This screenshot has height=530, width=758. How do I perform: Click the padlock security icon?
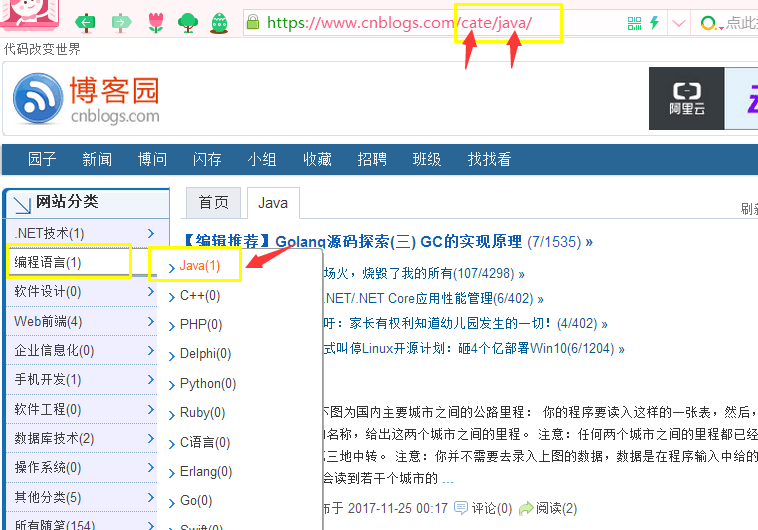tap(252, 22)
